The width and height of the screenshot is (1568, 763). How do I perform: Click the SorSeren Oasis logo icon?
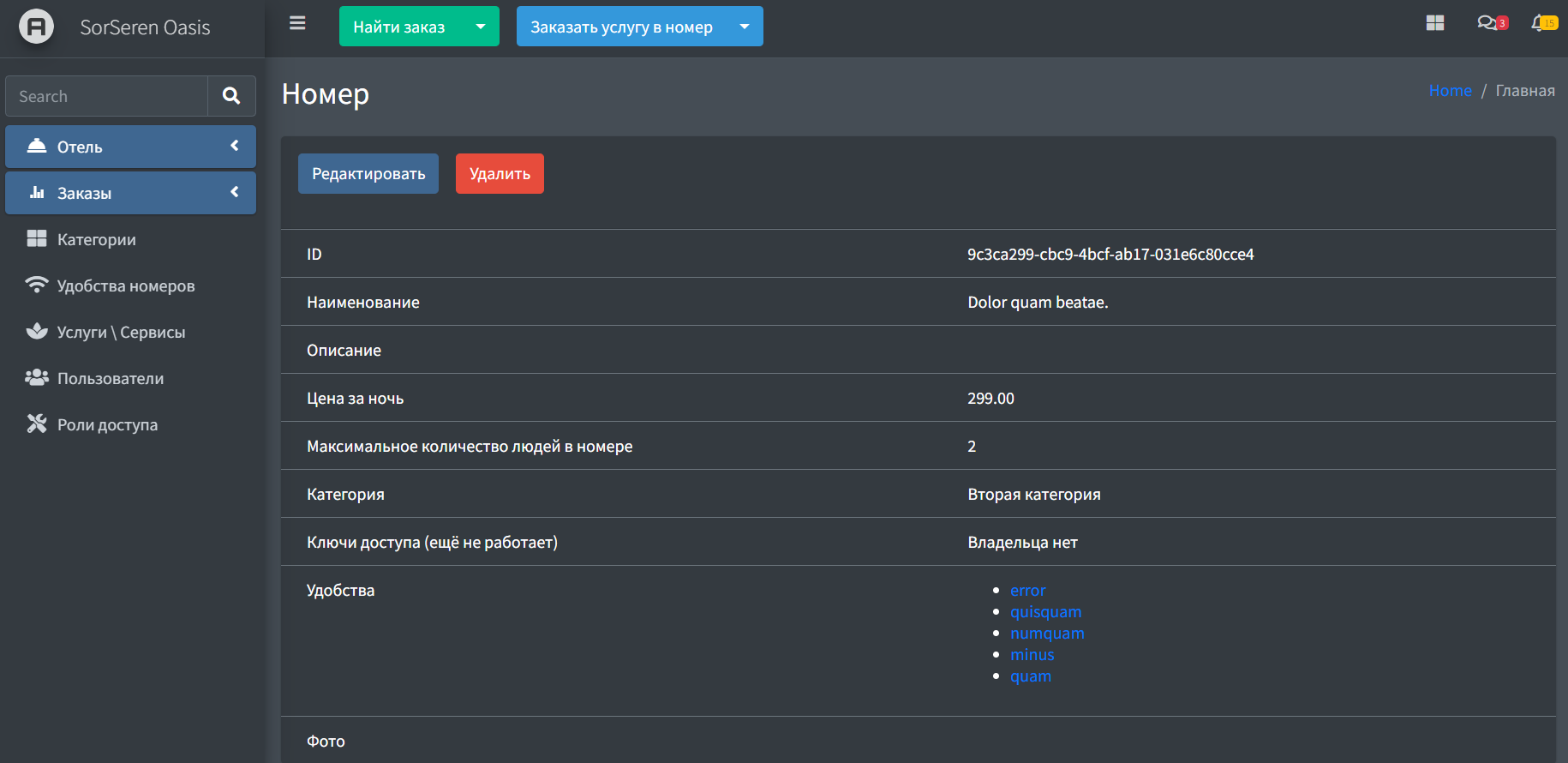(x=36, y=27)
